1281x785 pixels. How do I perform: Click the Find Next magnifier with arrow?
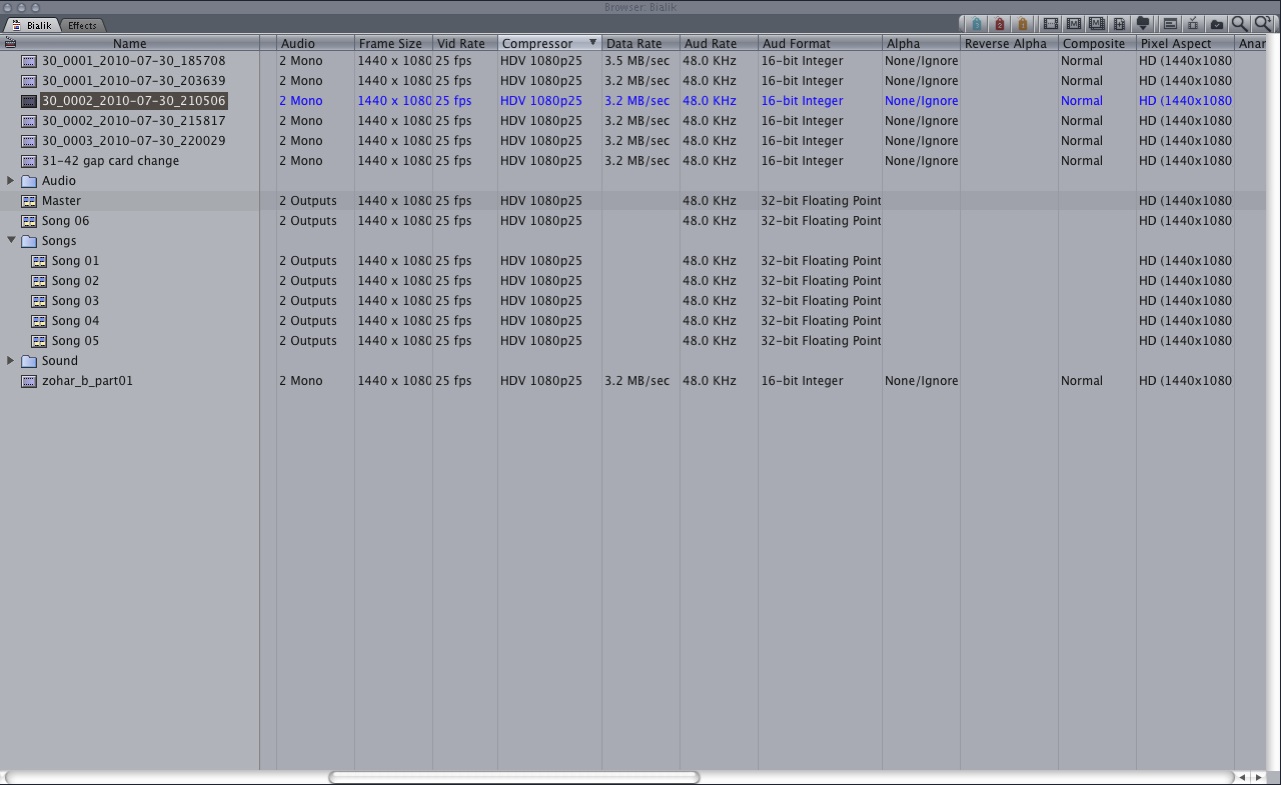click(x=1263, y=24)
